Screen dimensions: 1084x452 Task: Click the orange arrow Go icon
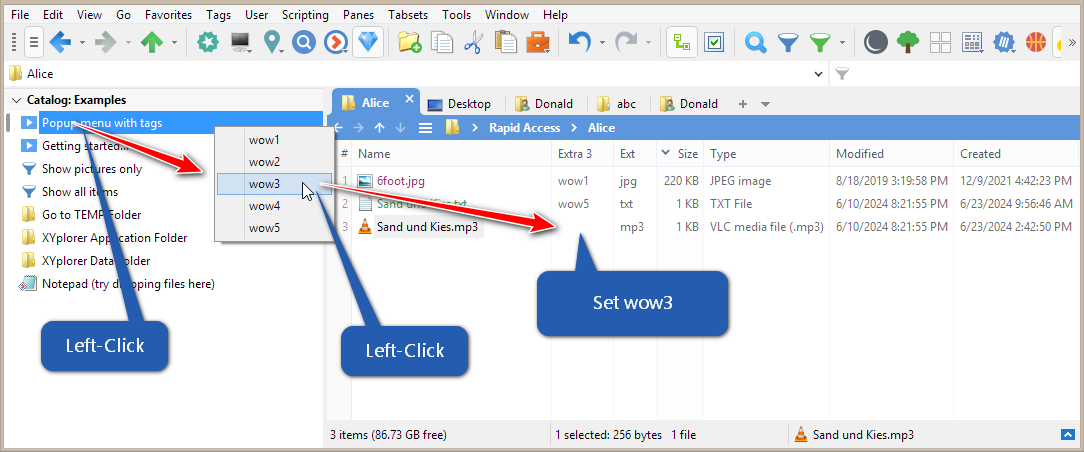tap(336, 43)
